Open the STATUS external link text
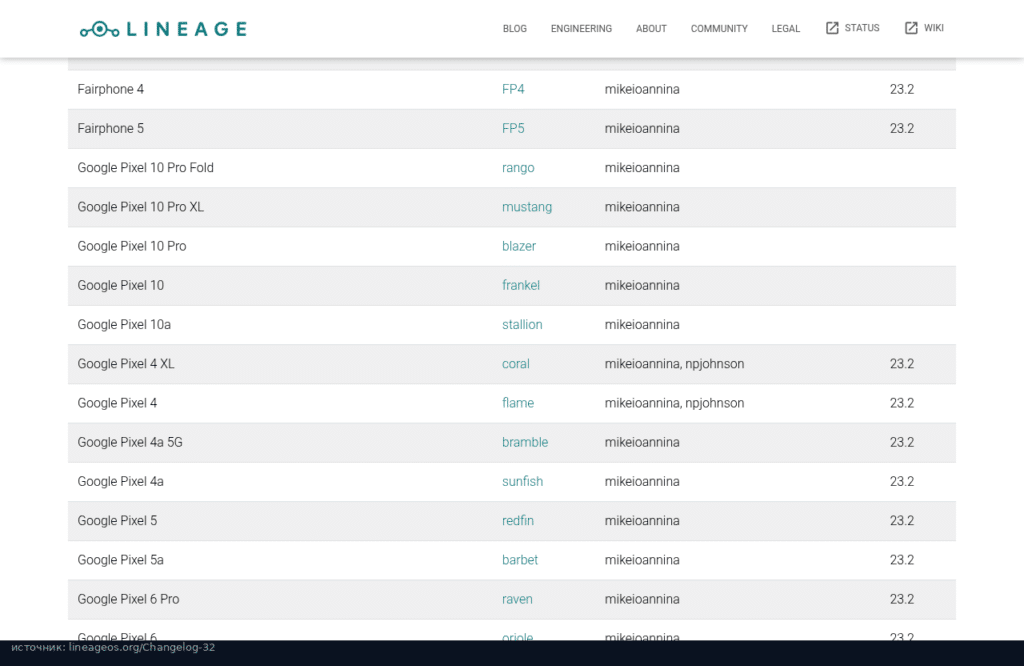This screenshot has width=1024, height=666. pos(862,28)
